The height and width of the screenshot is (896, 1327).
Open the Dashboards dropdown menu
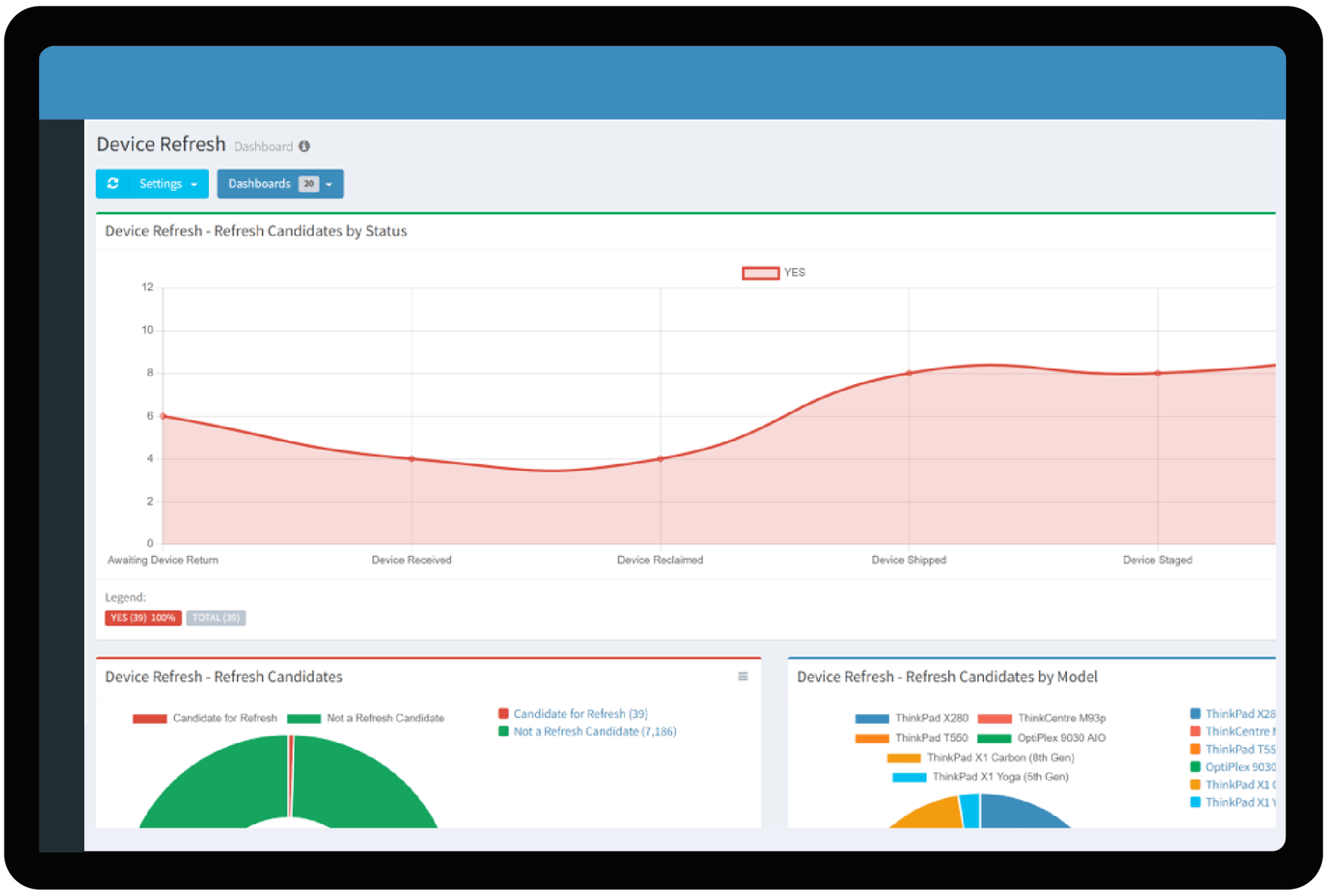[x=280, y=184]
